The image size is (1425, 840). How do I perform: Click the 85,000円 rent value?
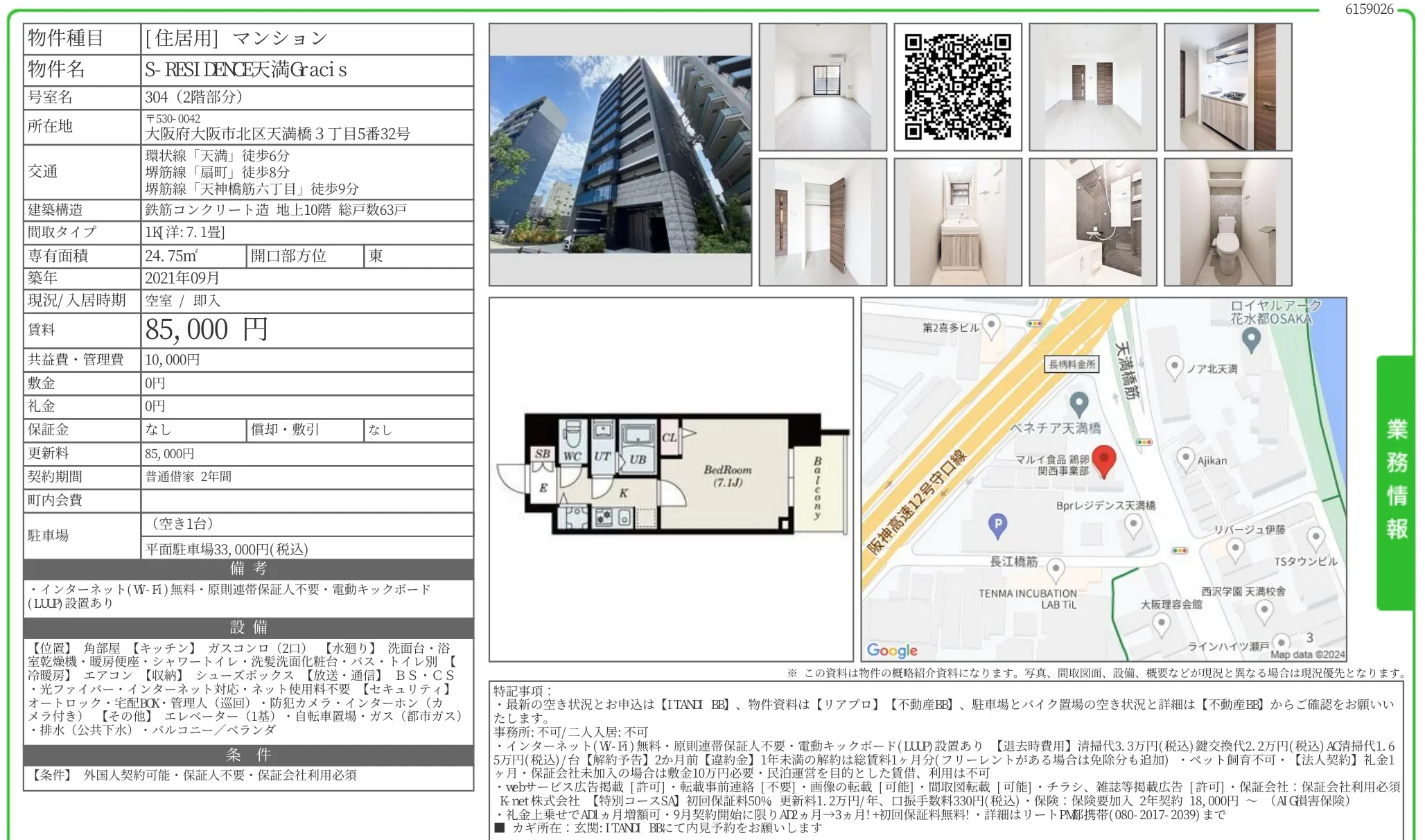click(x=207, y=330)
